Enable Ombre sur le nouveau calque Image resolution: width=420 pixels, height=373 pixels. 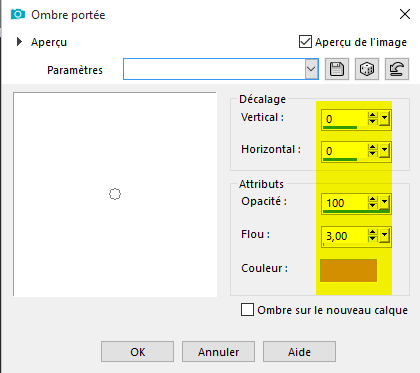(247, 309)
